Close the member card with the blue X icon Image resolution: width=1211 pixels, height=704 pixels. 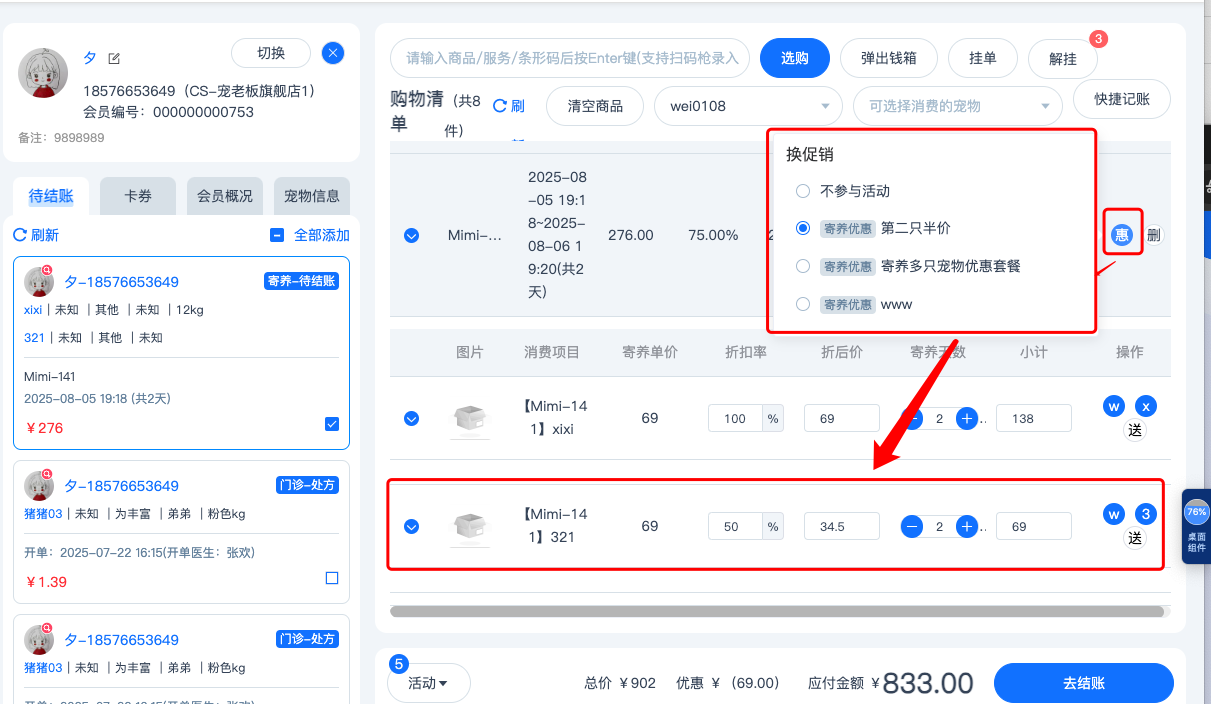tap(334, 53)
